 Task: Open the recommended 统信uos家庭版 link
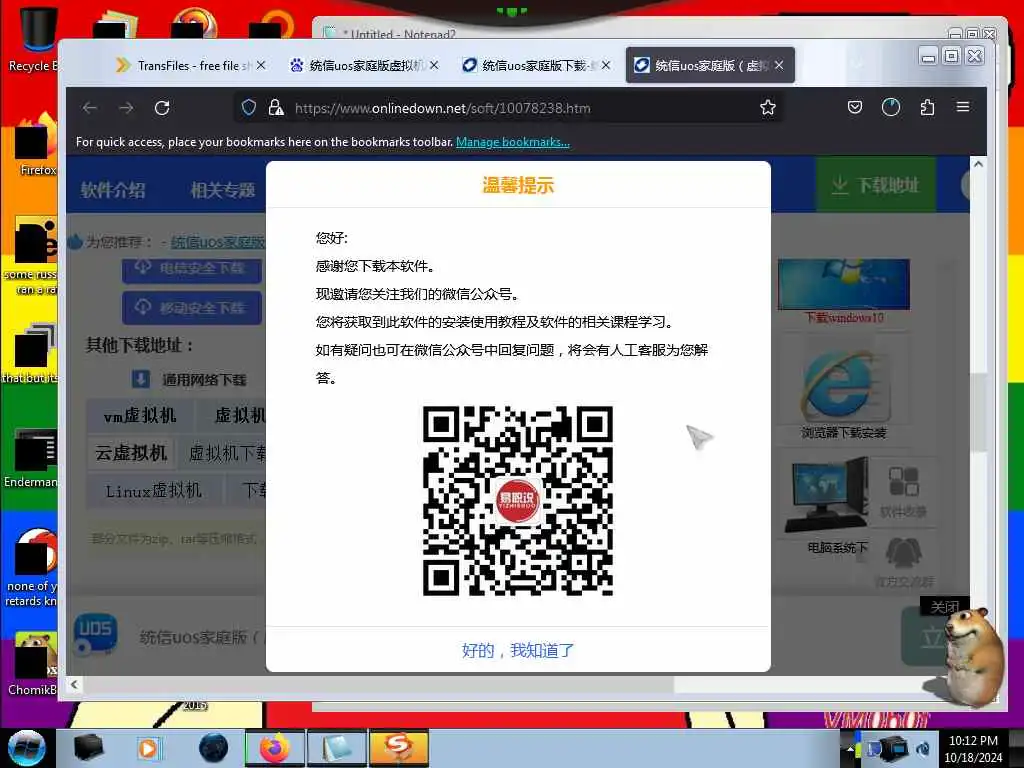pyautogui.click(x=217, y=242)
